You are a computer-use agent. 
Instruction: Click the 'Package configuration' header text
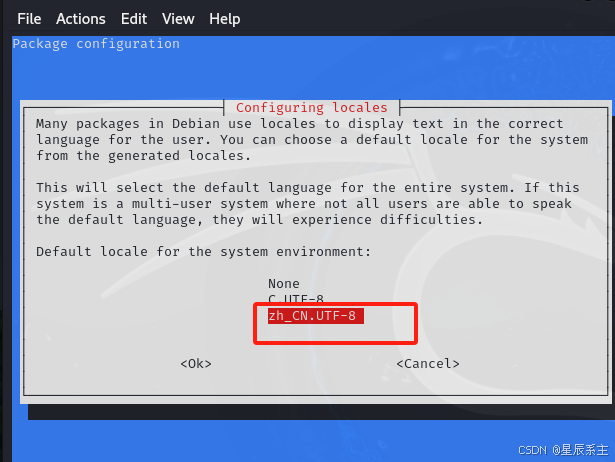coord(96,44)
